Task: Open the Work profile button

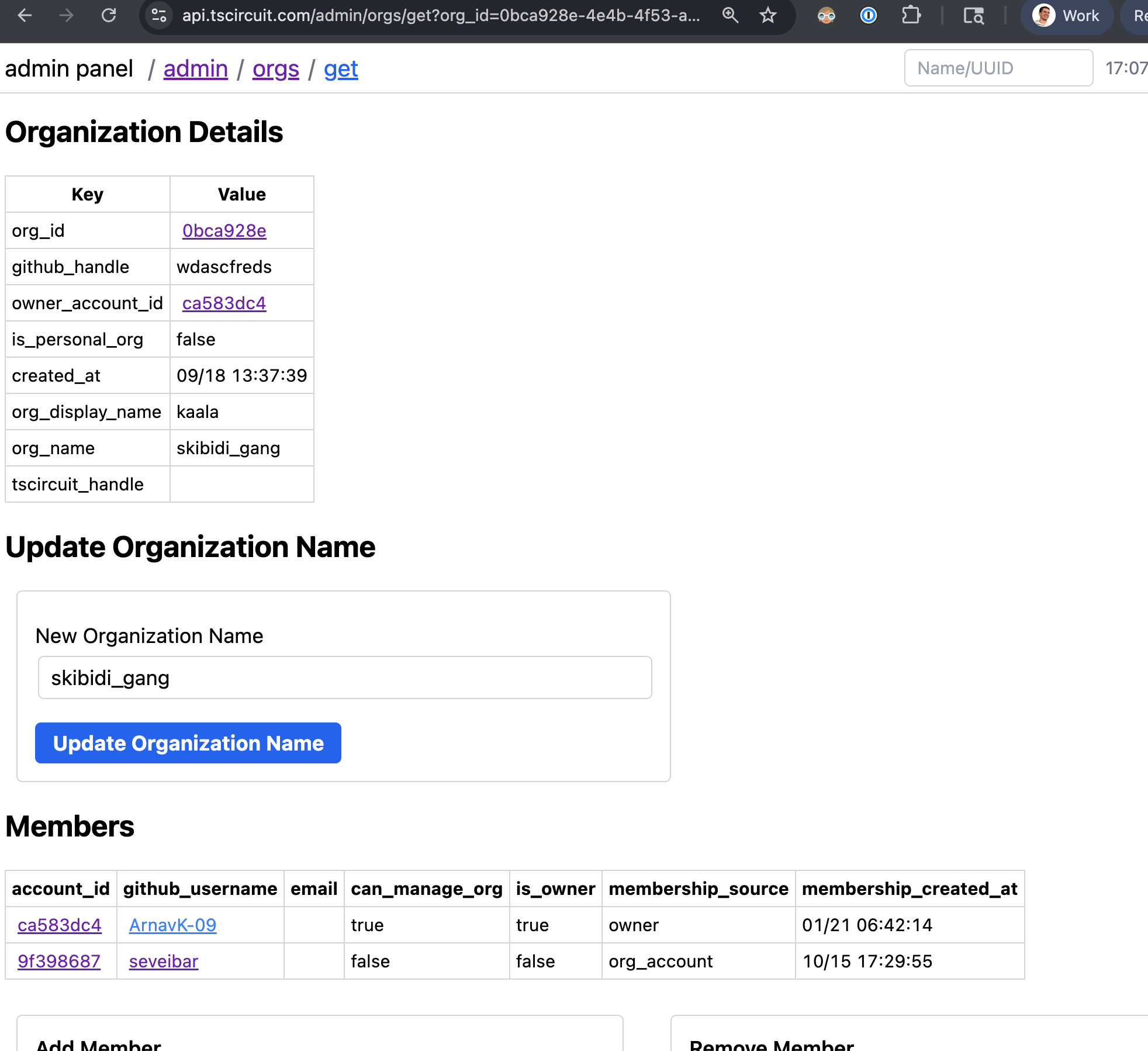Action: click(x=1067, y=15)
